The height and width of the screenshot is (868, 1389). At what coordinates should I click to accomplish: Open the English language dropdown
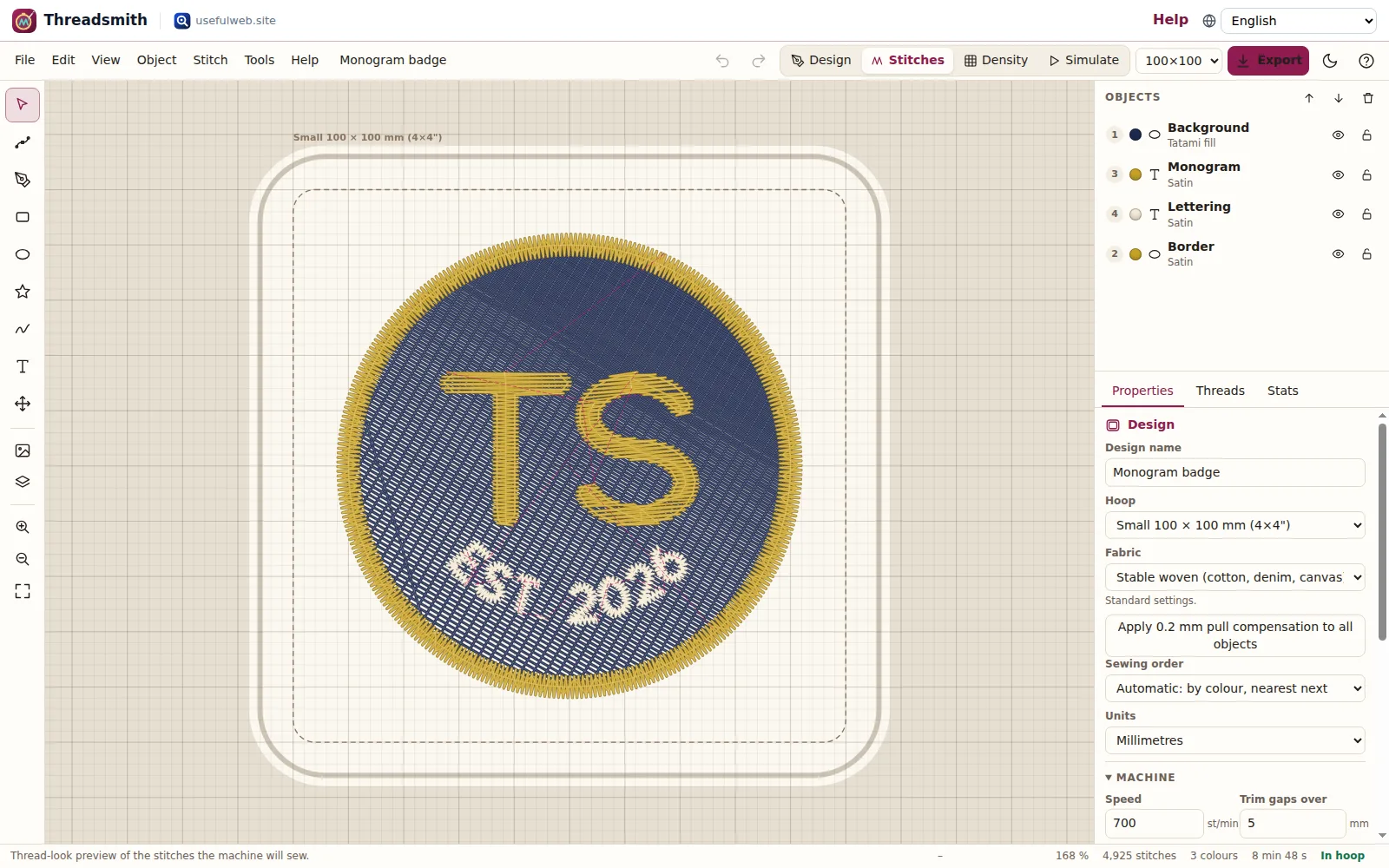(x=1300, y=21)
